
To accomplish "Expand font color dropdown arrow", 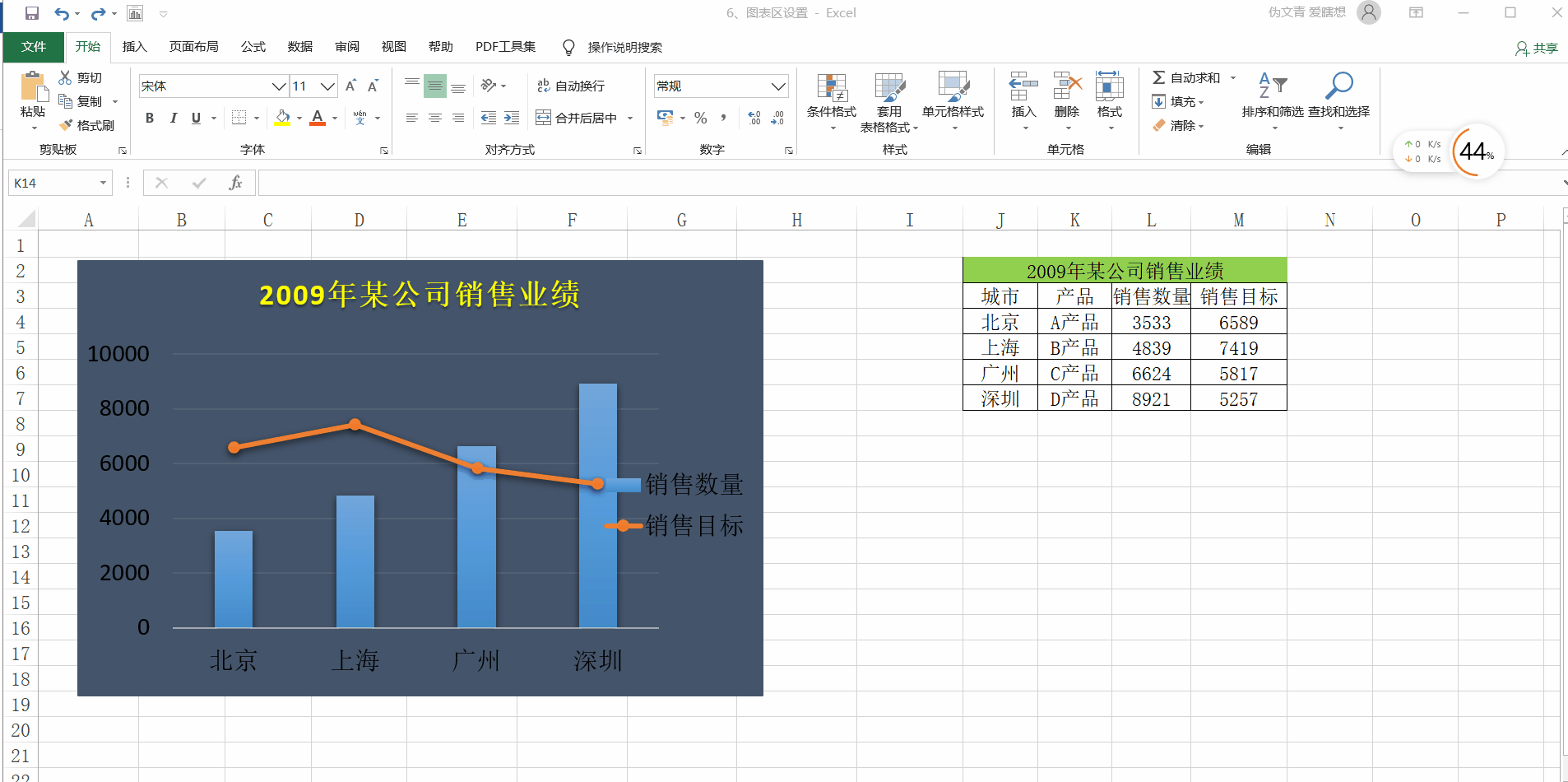I will pyautogui.click(x=335, y=118).
